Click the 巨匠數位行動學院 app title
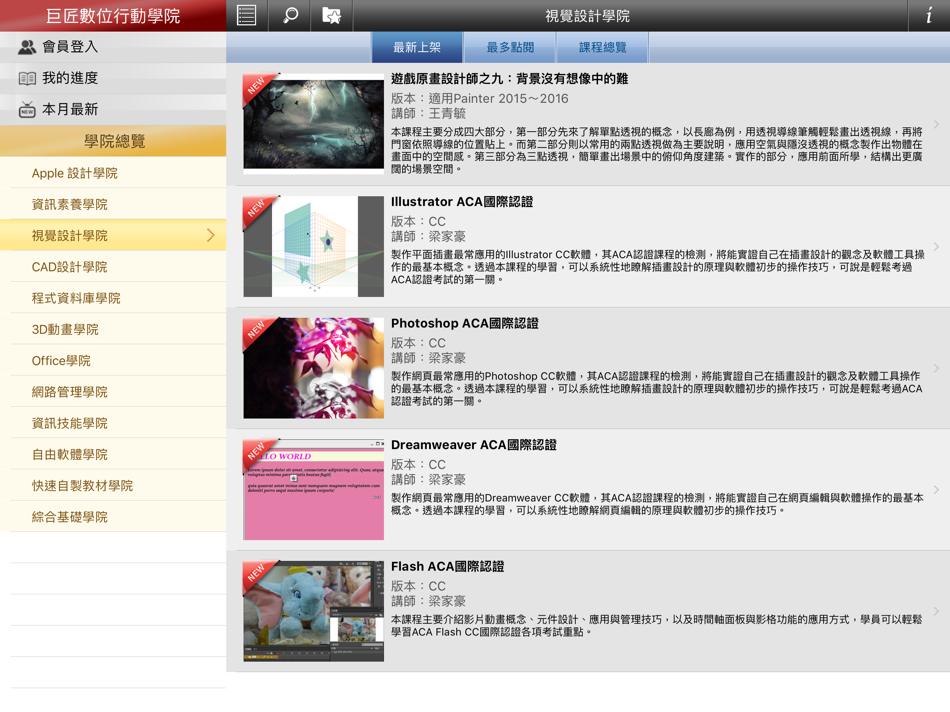This screenshot has height=712, width=950. 113,16
